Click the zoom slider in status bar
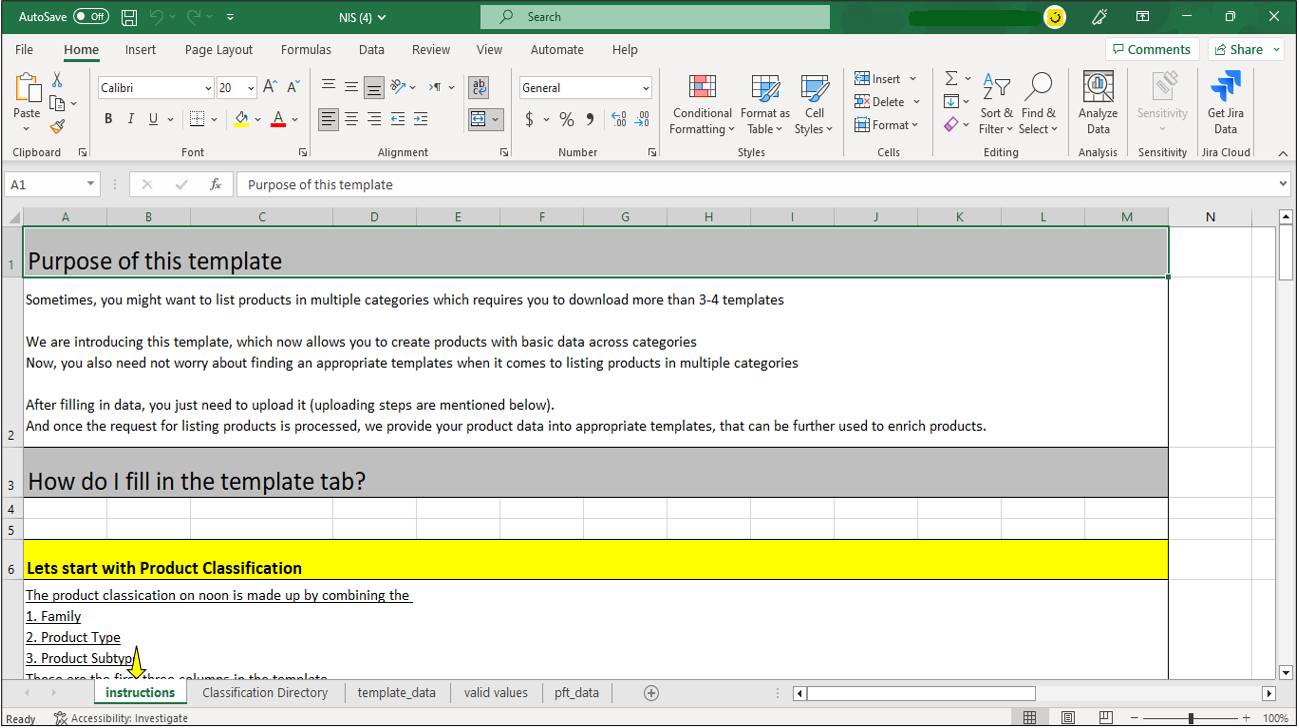1299x728 pixels. (x=1190, y=718)
